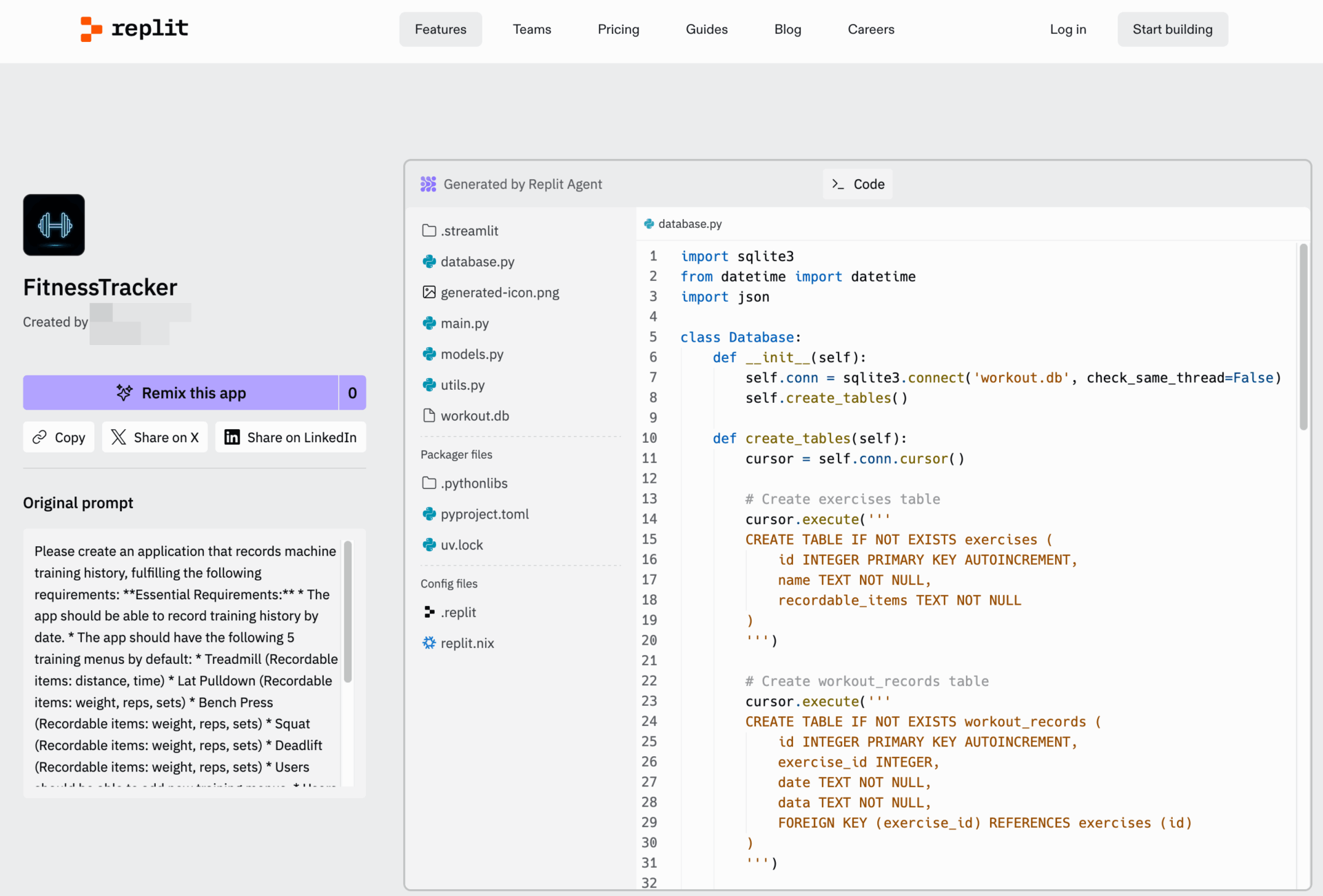Go to the Pricing page
1323x896 pixels.
(618, 29)
